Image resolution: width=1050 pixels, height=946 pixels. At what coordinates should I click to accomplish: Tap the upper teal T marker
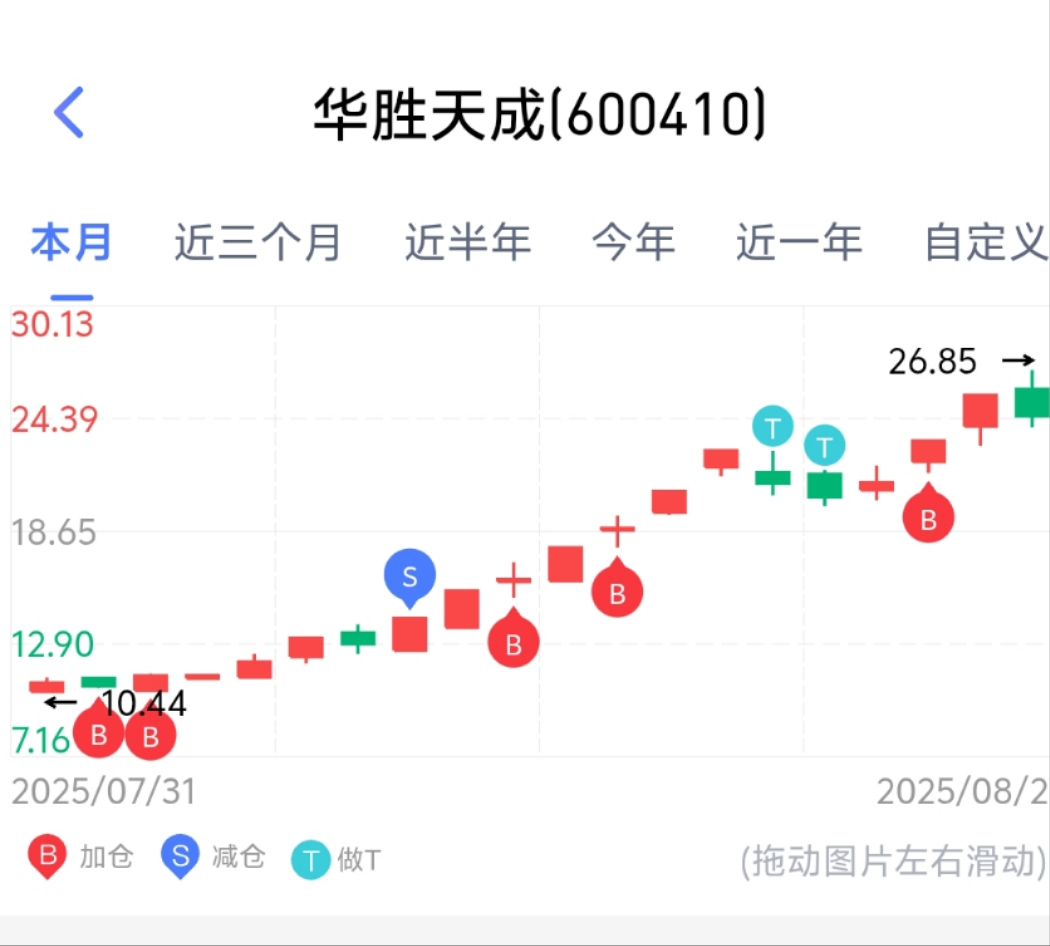(773, 426)
